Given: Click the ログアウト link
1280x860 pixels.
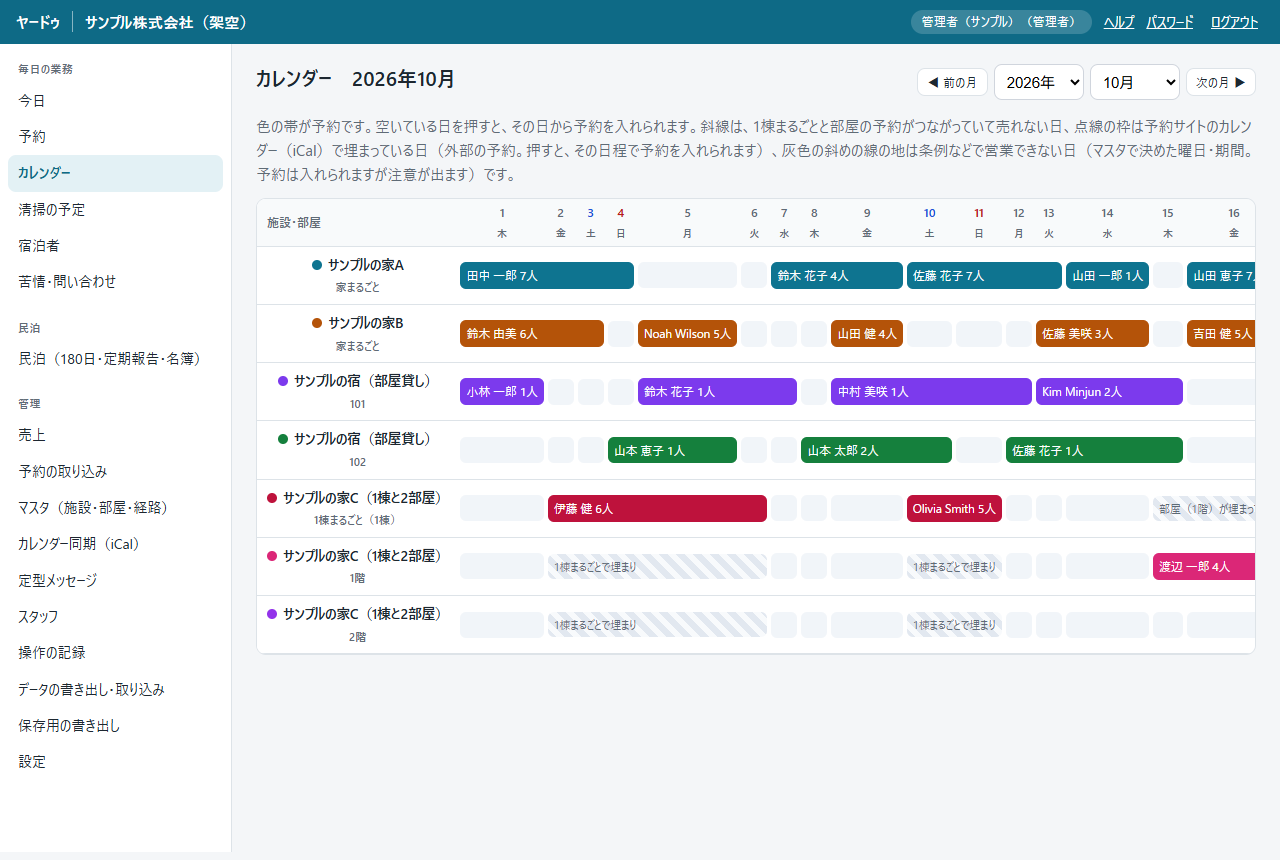Looking at the screenshot, I should pos(1234,22).
